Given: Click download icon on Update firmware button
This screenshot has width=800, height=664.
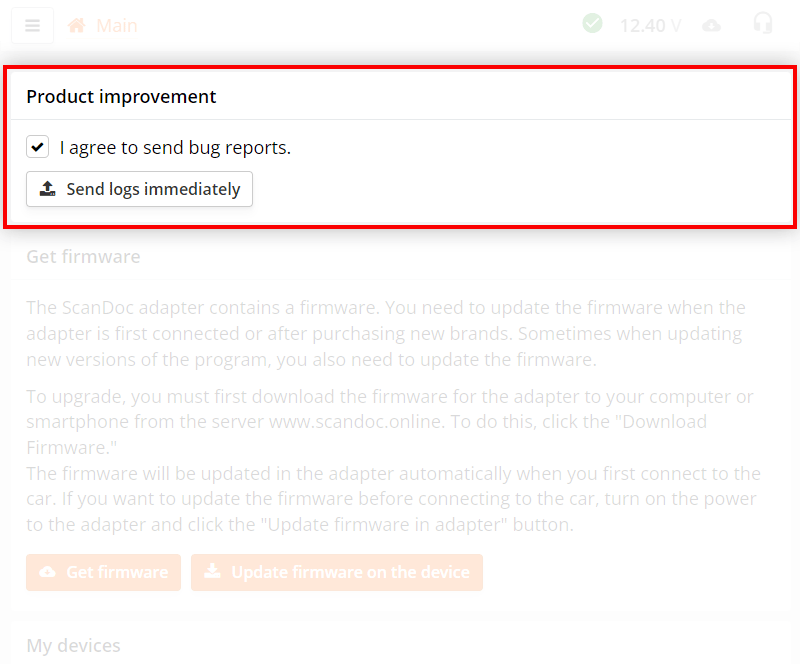Looking at the screenshot, I should pos(212,573).
